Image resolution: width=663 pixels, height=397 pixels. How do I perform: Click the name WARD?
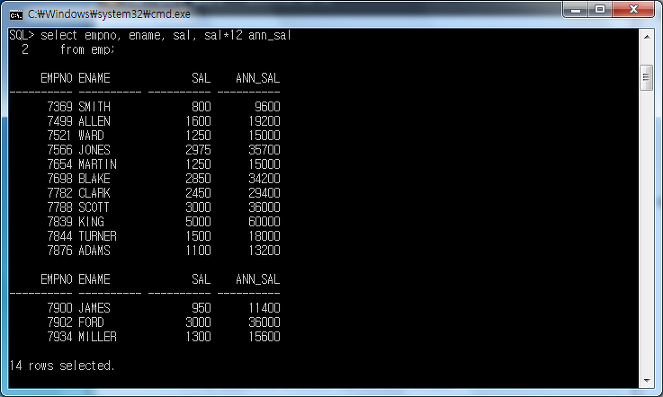click(x=91, y=135)
